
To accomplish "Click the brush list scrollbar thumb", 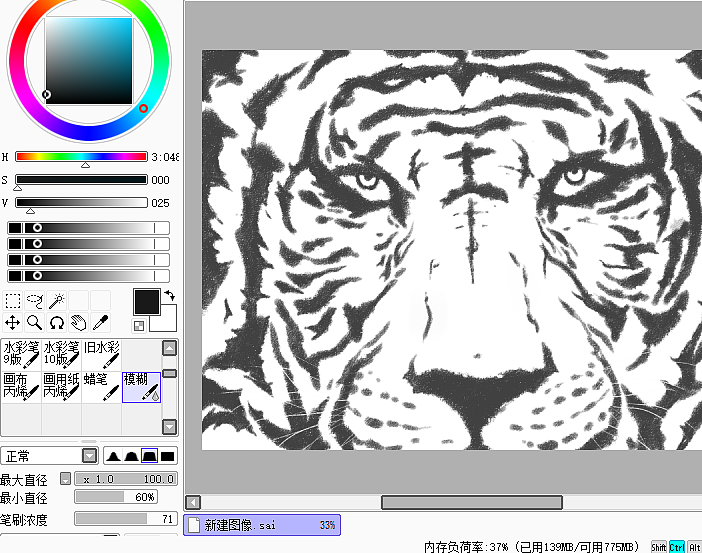I will (x=169, y=373).
